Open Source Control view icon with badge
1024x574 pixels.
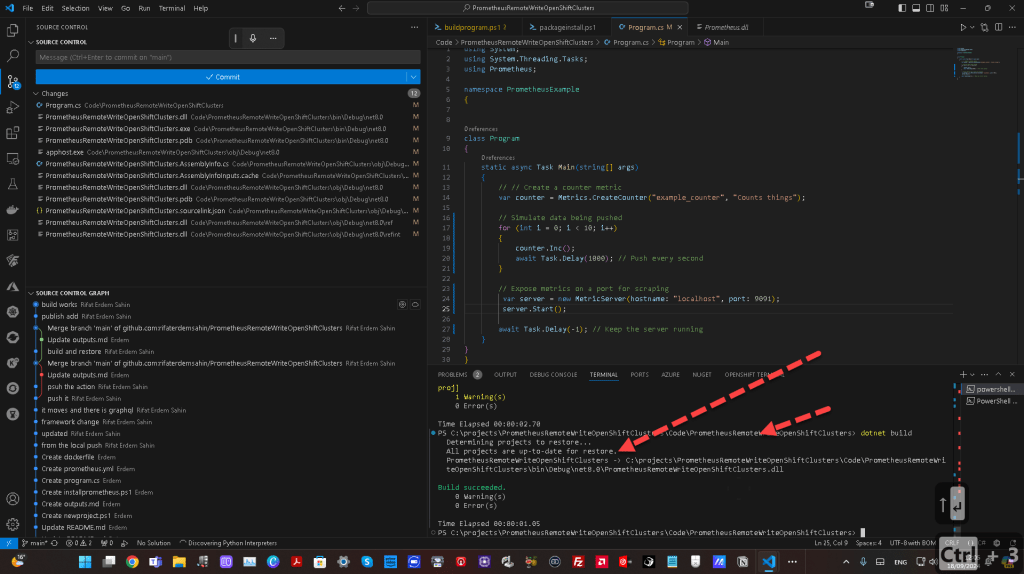12,82
